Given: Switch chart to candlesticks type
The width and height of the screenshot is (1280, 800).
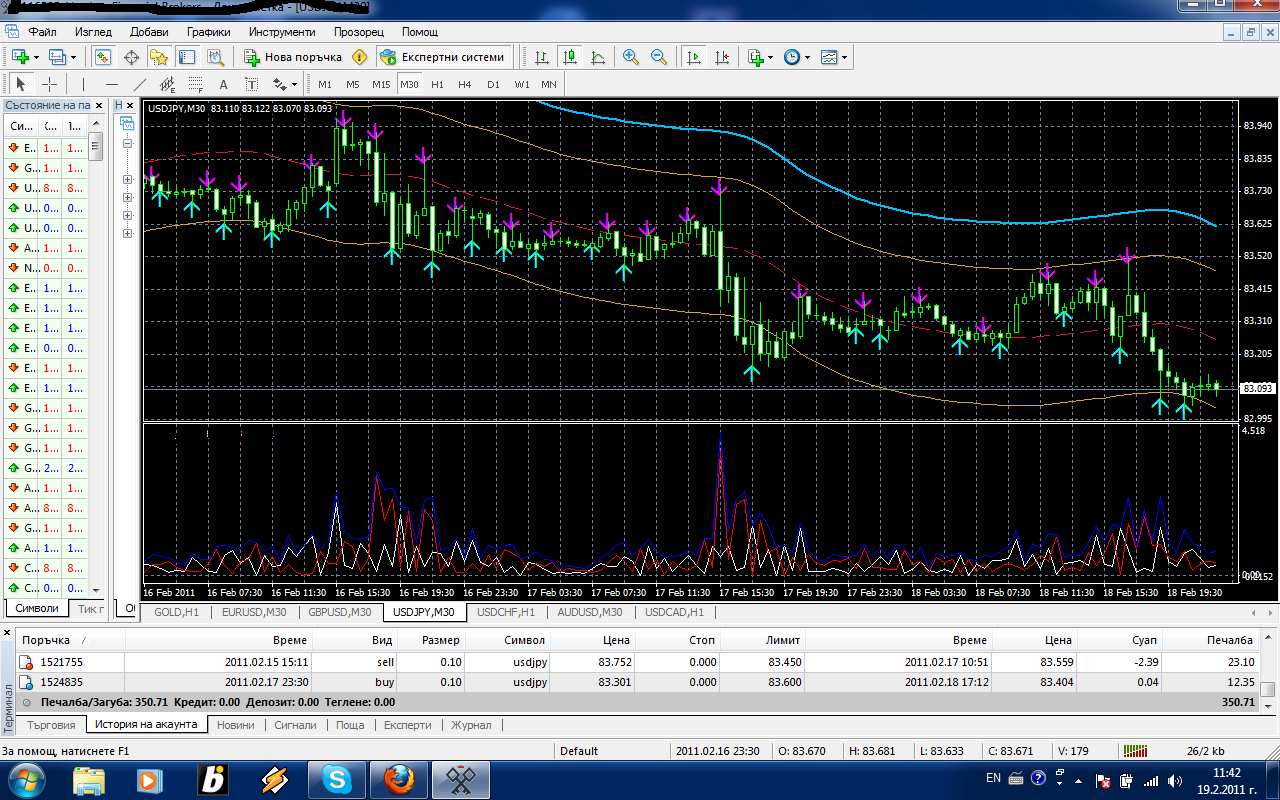Looking at the screenshot, I should tap(569, 57).
